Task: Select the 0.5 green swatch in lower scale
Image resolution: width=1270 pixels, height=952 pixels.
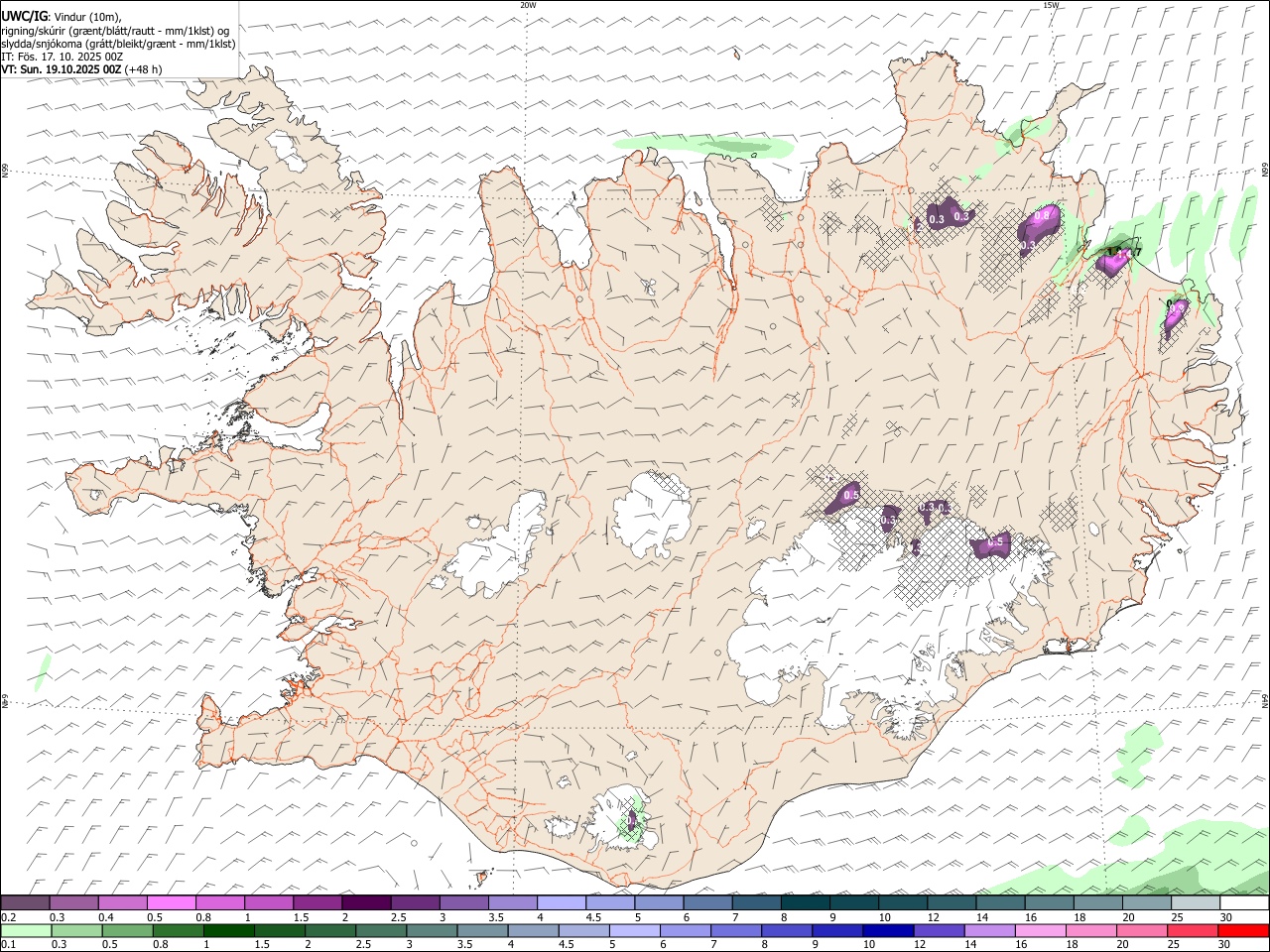Action: click(127, 930)
